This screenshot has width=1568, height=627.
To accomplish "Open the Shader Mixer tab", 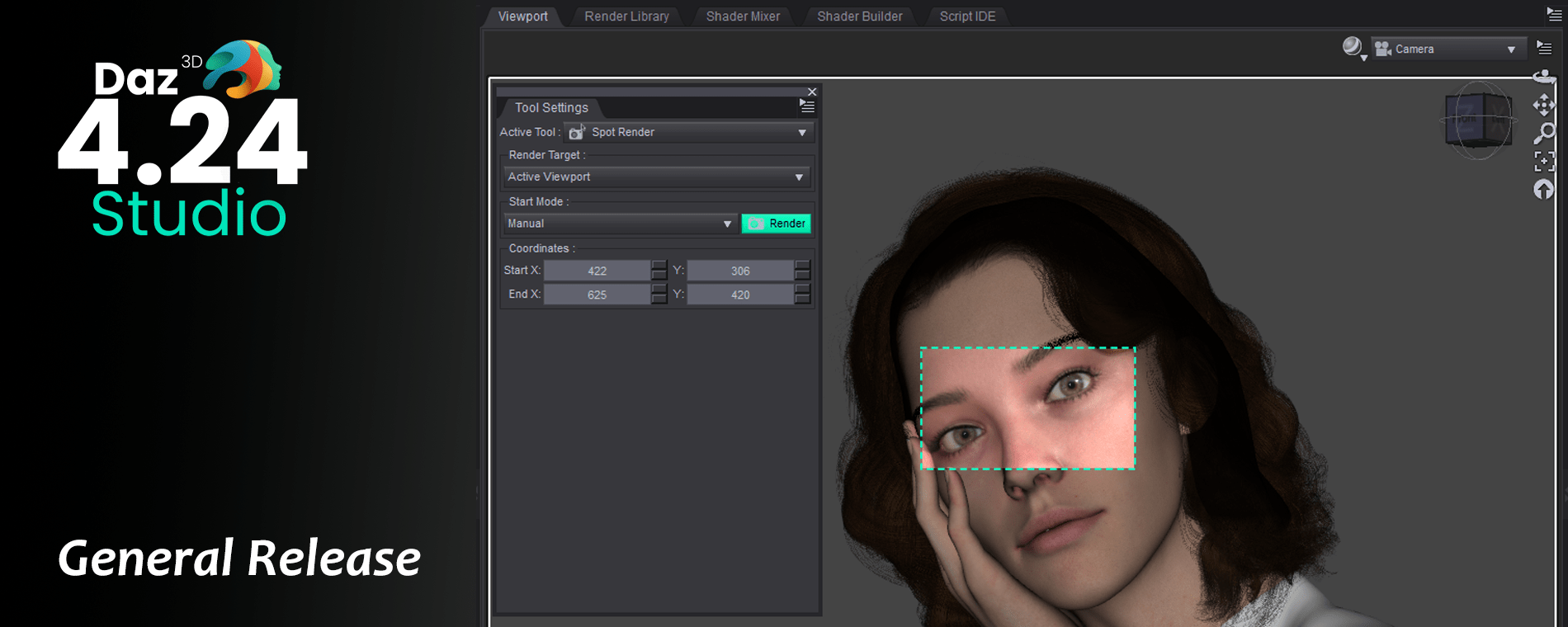I will pyautogui.click(x=743, y=16).
